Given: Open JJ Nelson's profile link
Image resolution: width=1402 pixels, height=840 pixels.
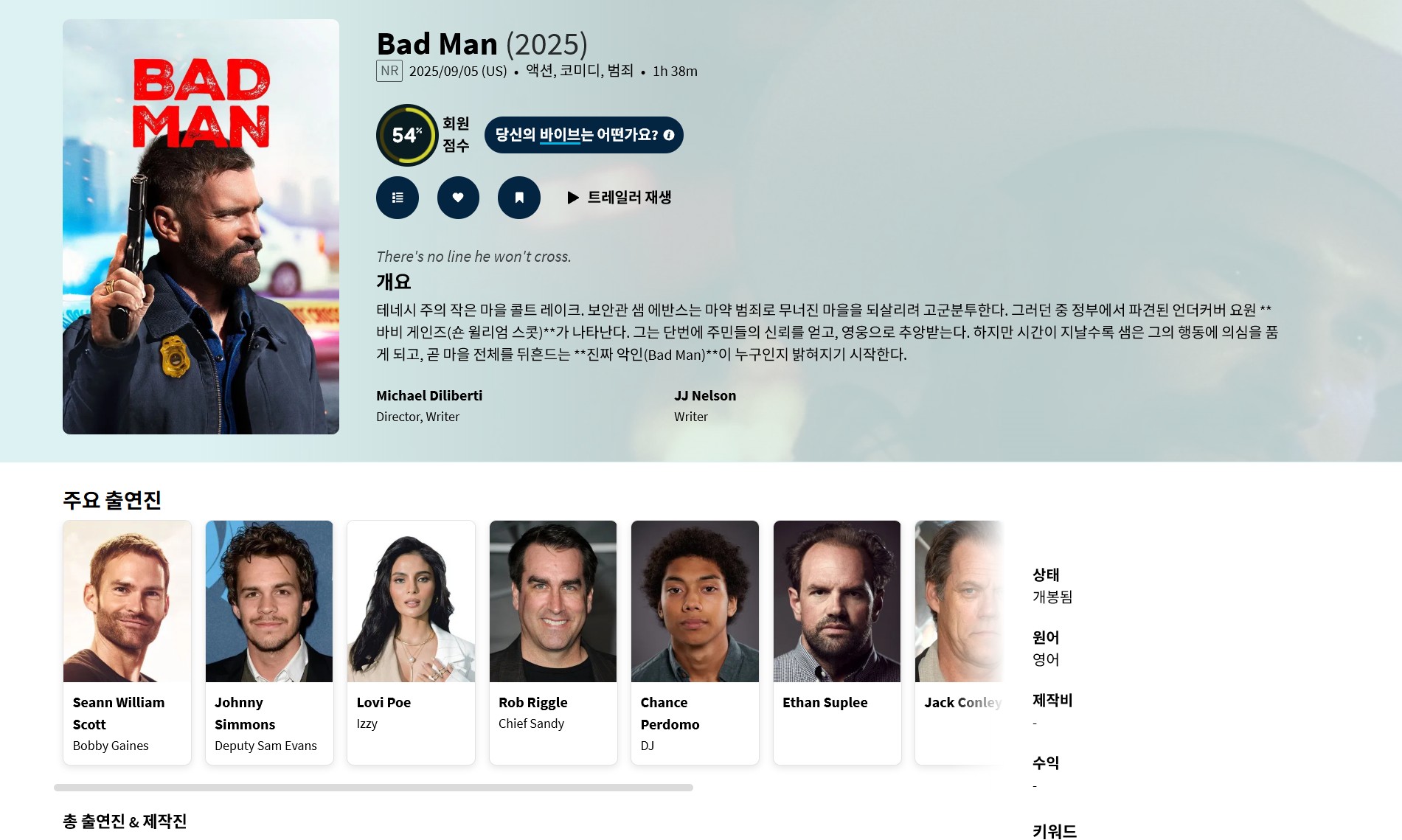Looking at the screenshot, I should coord(705,395).
